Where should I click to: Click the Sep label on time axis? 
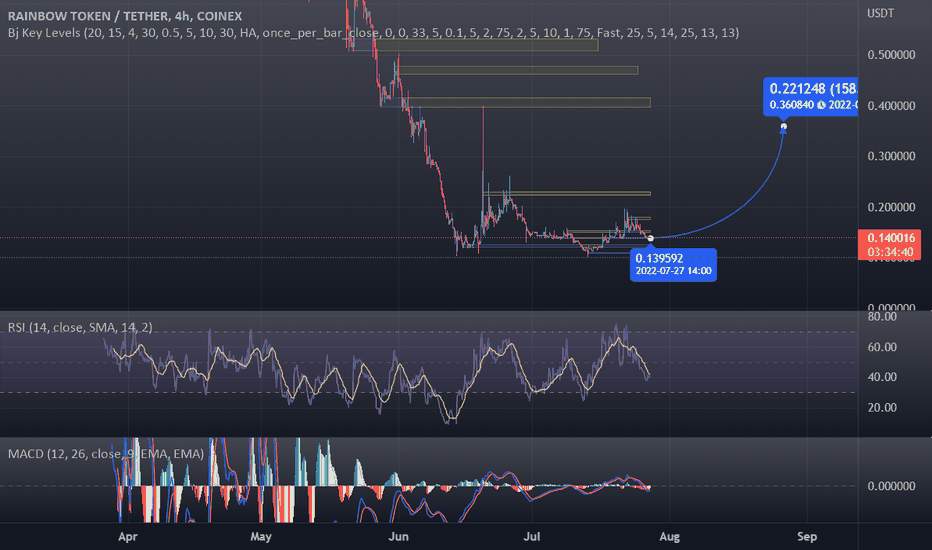(x=807, y=536)
